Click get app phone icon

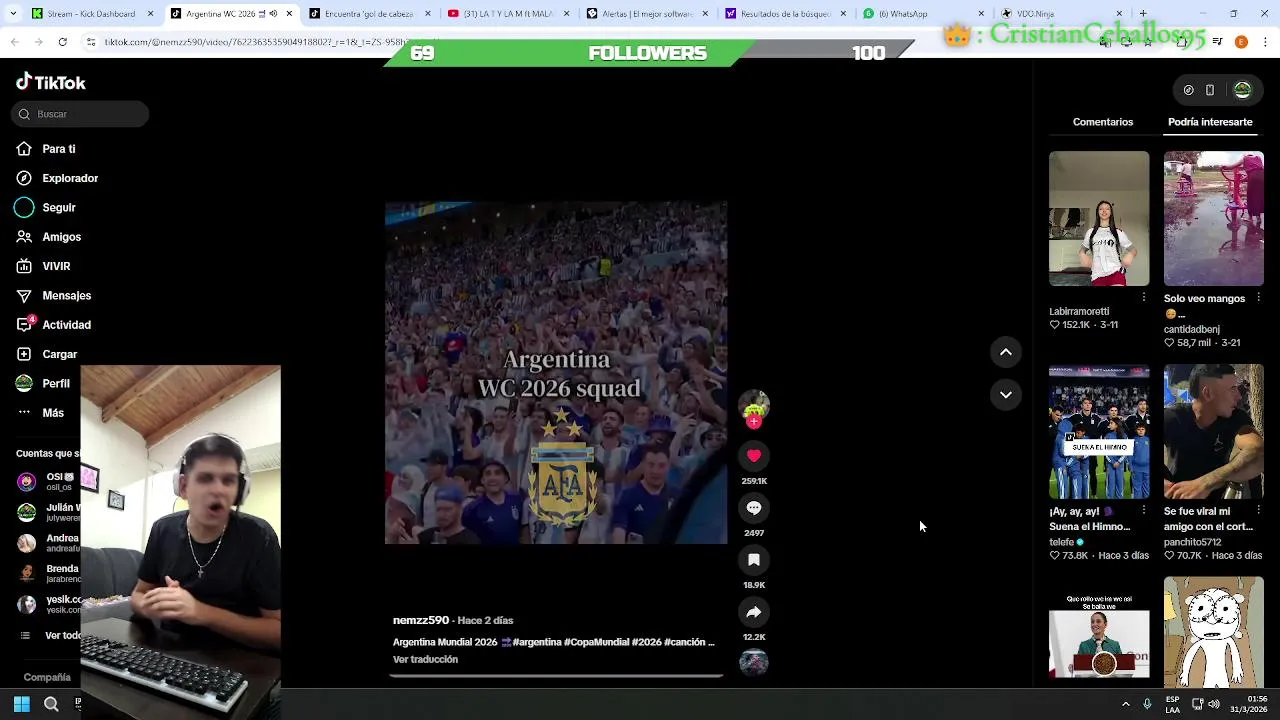point(1210,90)
